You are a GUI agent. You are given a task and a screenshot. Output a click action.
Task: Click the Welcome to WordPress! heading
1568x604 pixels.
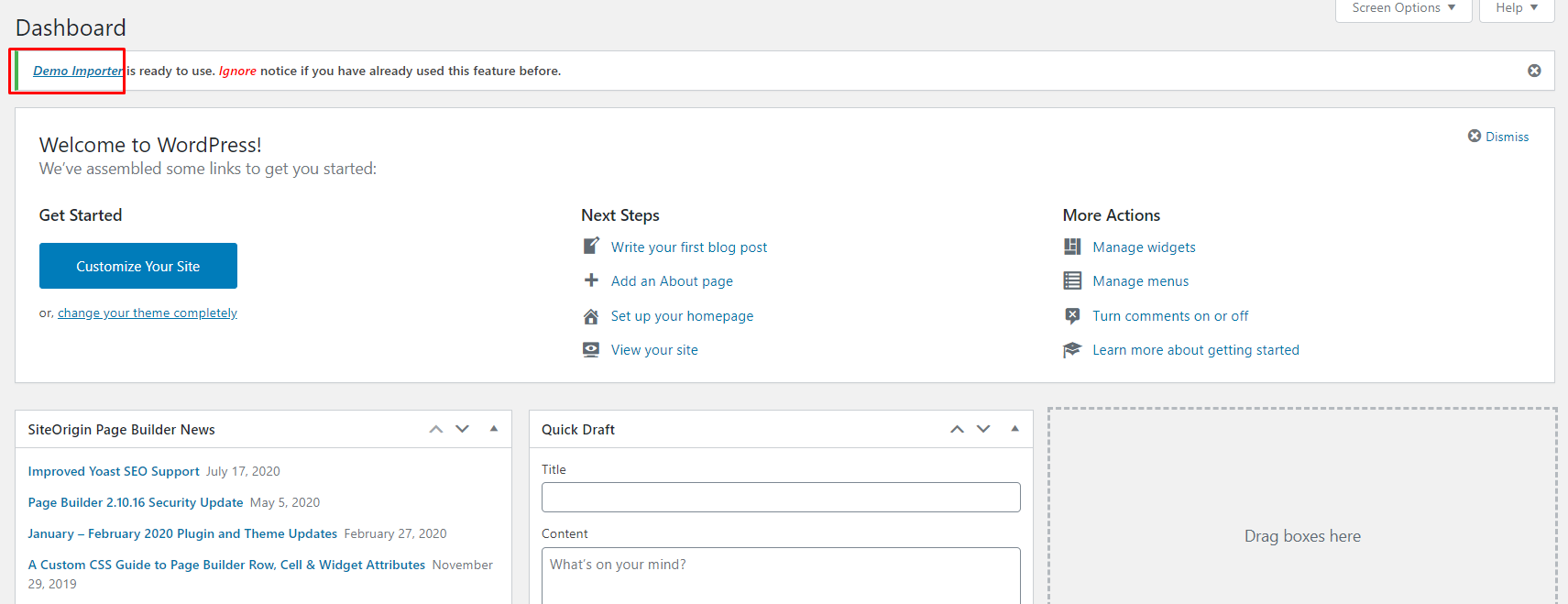coord(150,145)
